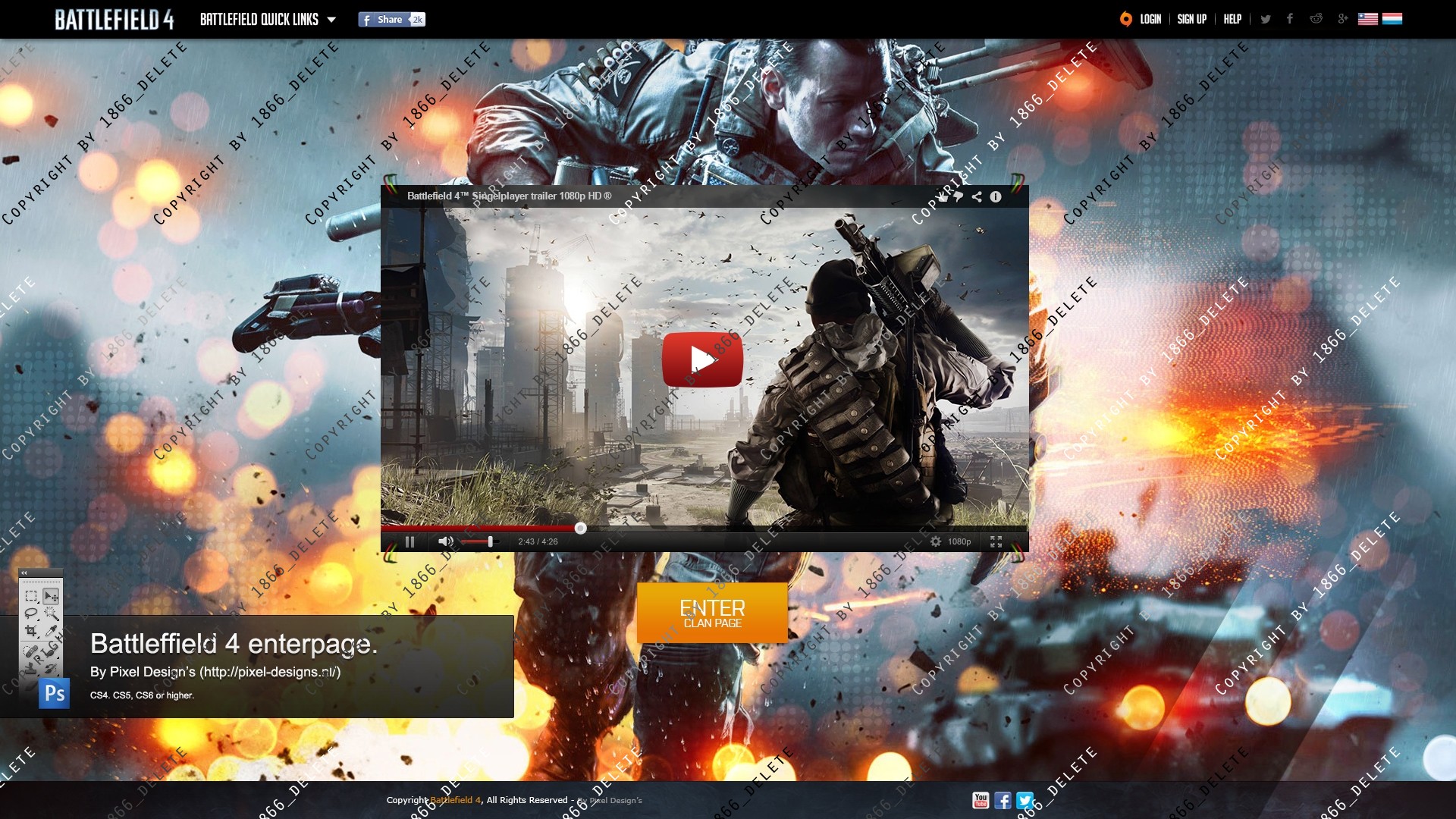Click the share icon on the video
1456x819 pixels.
click(x=977, y=197)
